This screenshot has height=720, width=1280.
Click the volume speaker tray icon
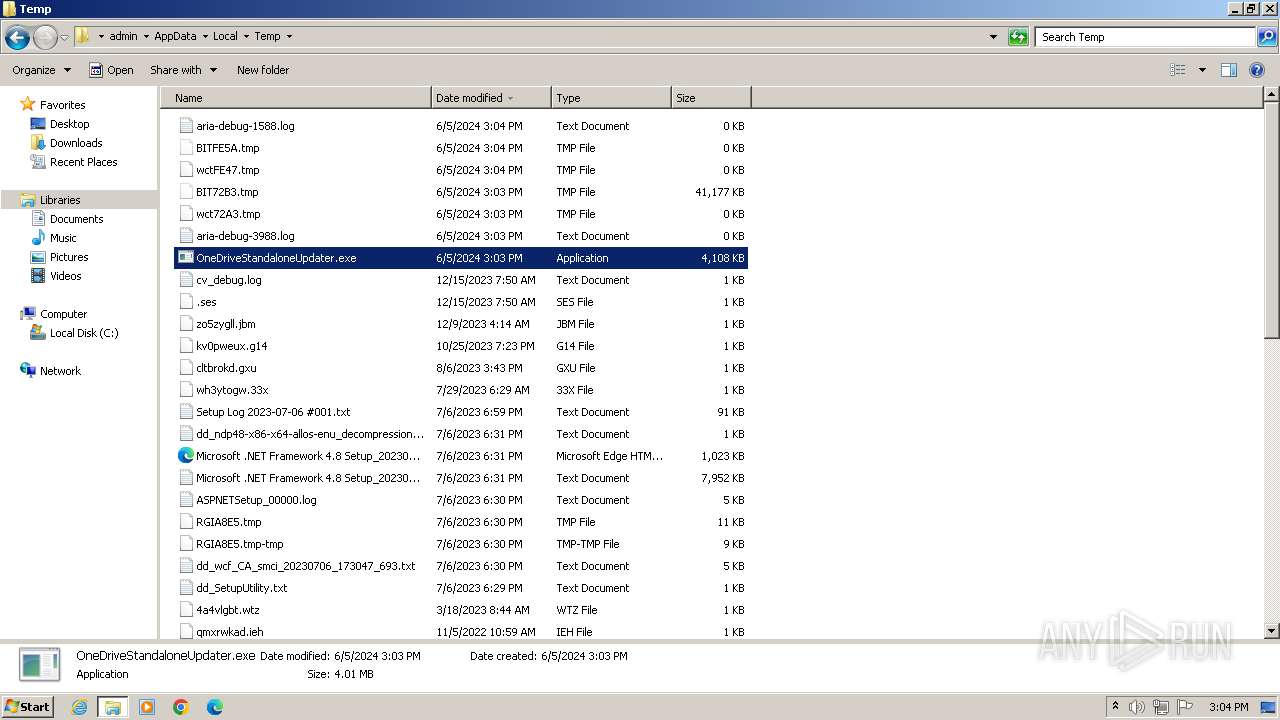[1137, 707]
